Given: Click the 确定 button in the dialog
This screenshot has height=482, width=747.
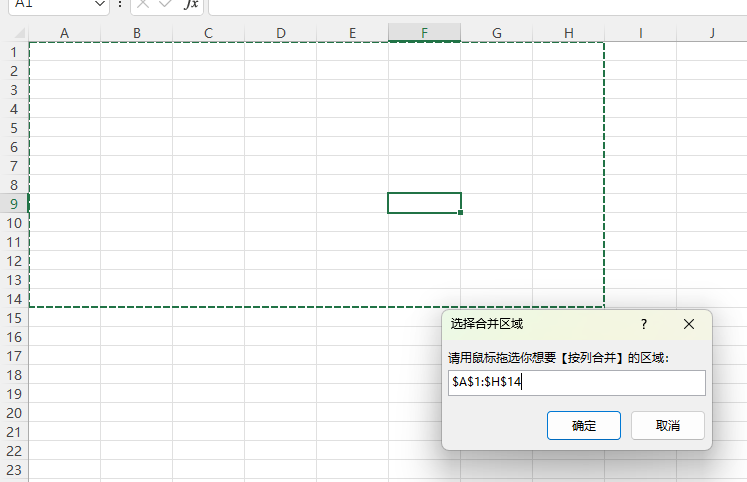Looking at the screenshot, I should coord(584,425).
